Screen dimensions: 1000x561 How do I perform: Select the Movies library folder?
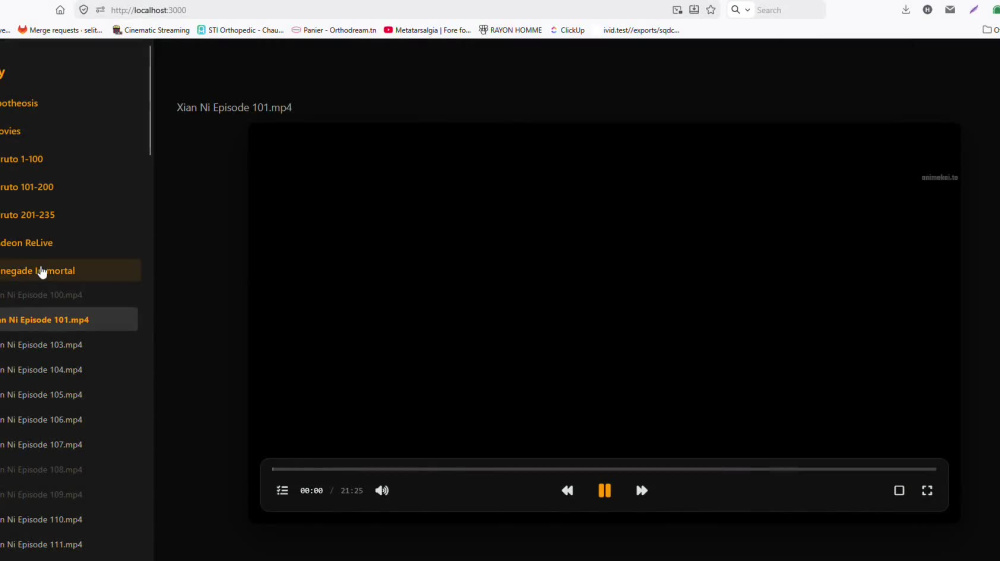pyautogui.click(x=69, y=131)
